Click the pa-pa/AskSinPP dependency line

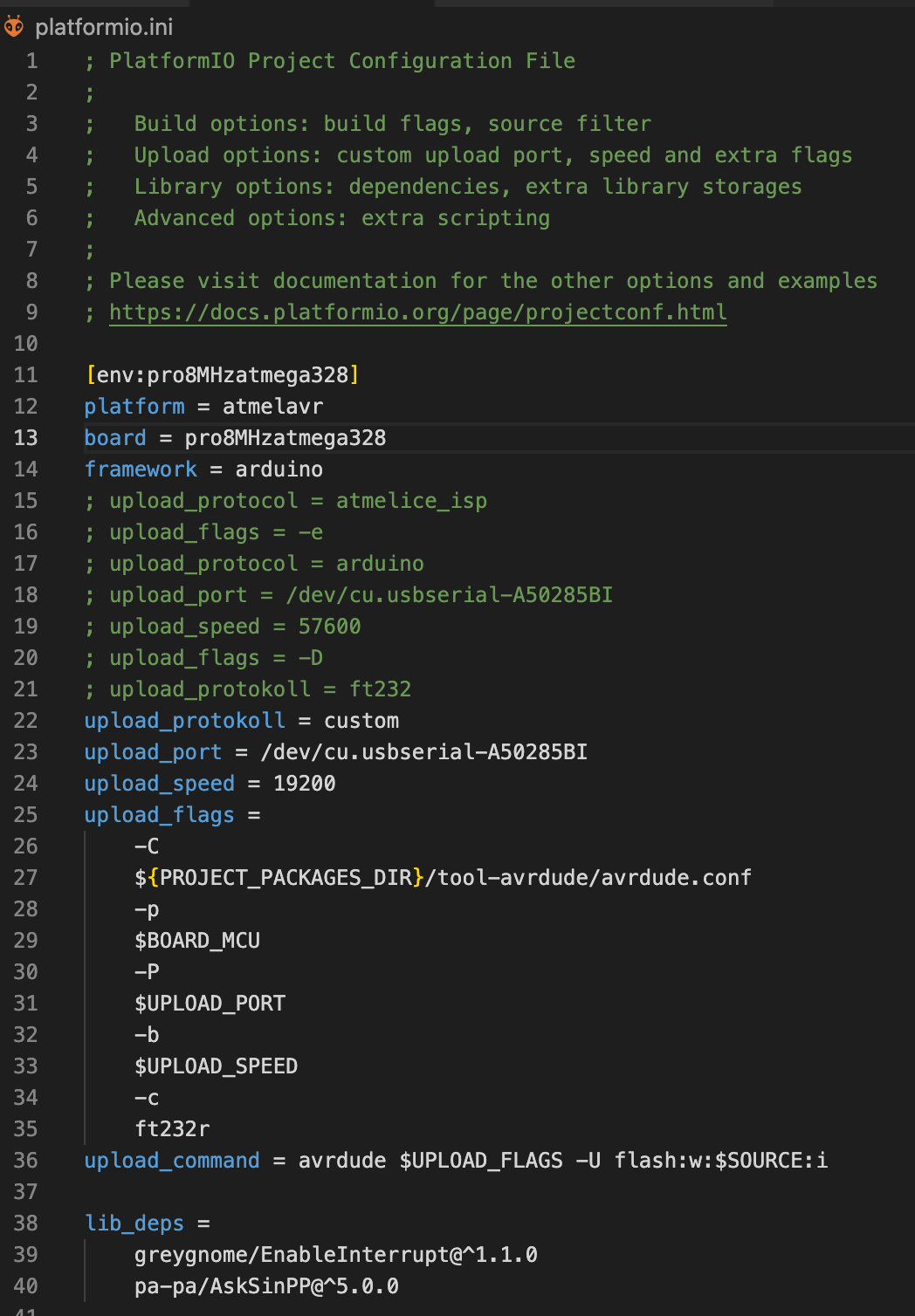(266, 1286)
